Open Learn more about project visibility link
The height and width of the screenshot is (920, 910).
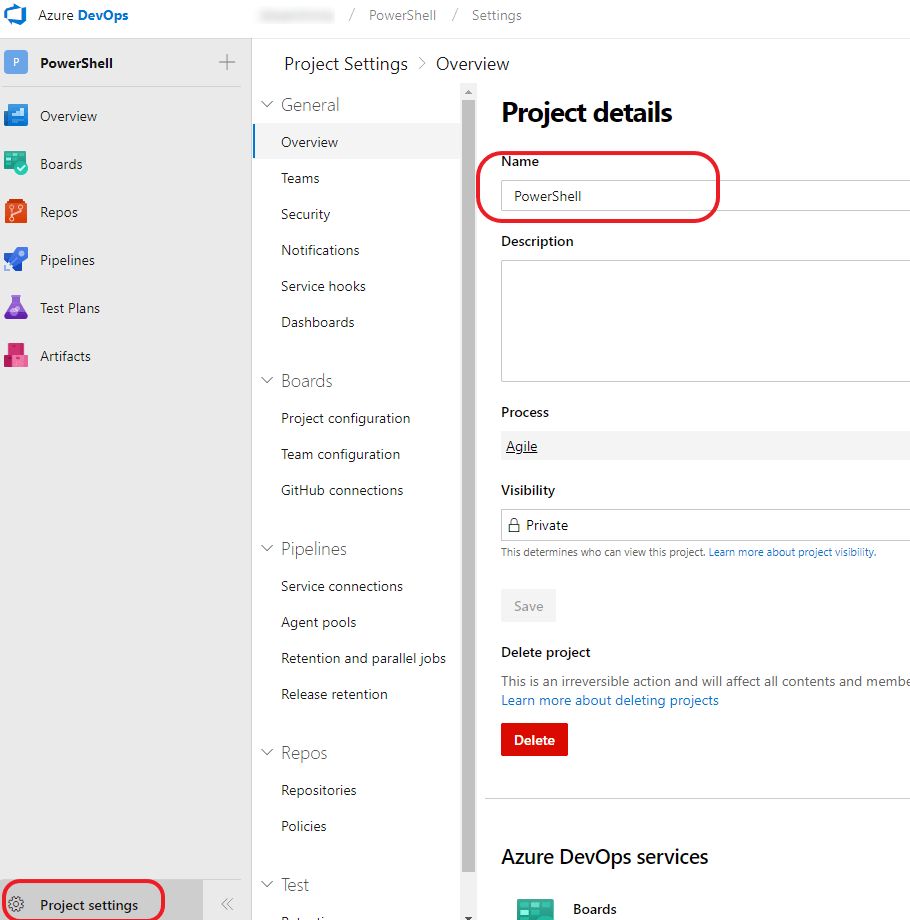(792, 552)
